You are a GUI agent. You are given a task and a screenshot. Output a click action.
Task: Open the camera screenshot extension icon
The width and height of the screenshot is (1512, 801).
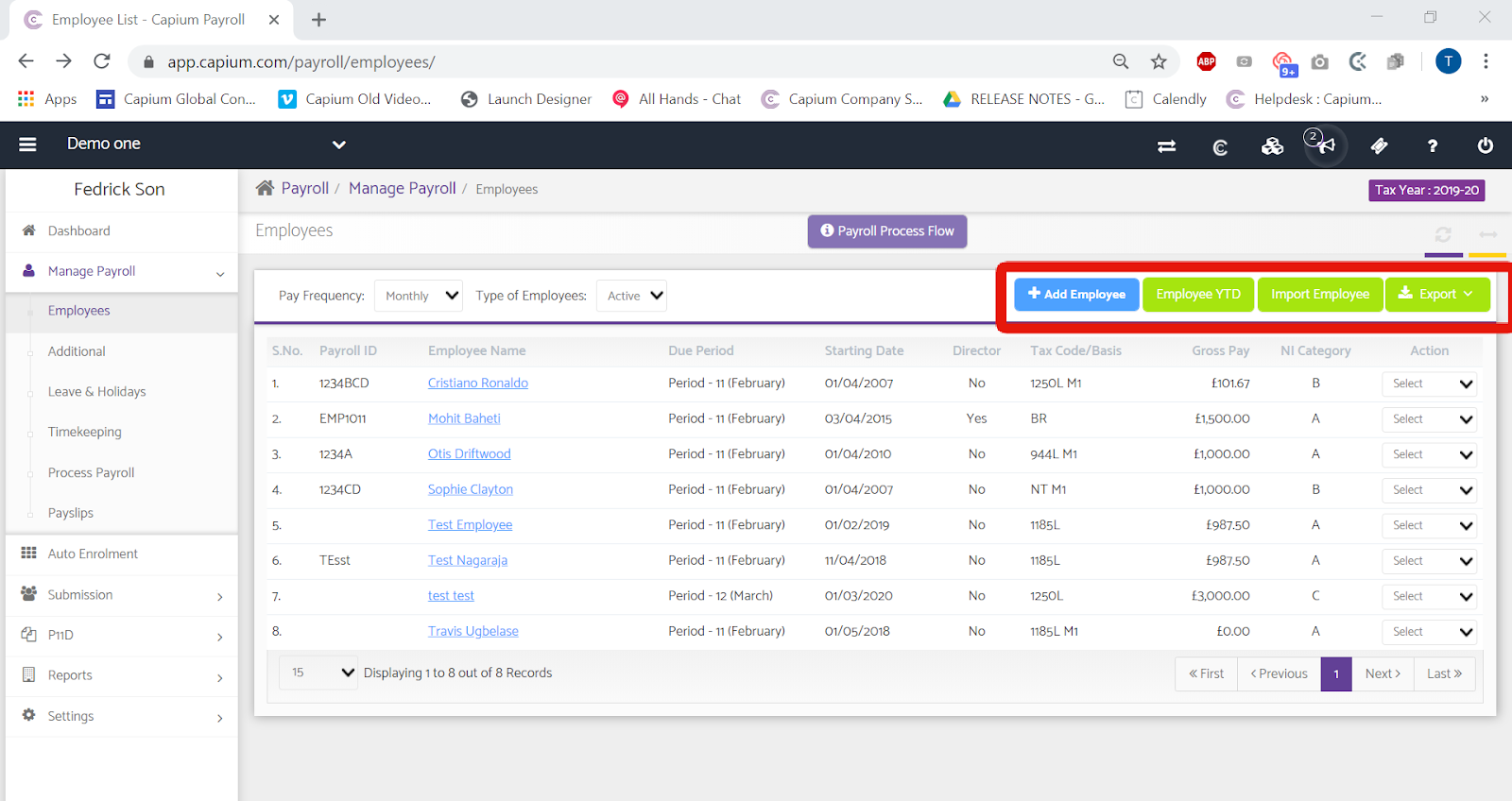[x=1320, y=62]
